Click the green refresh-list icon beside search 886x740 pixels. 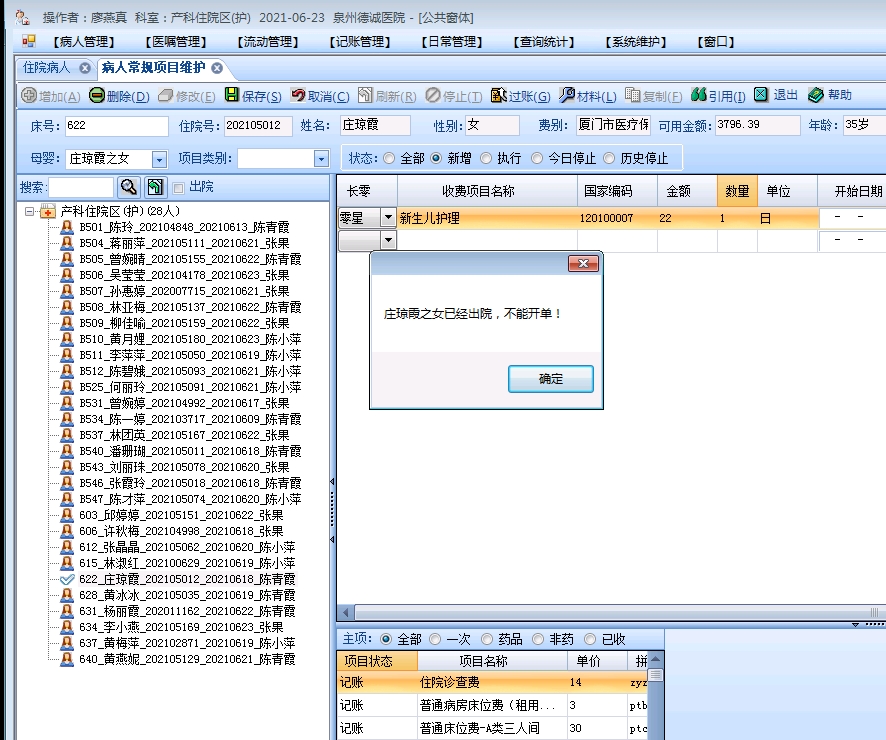[x=155, y=187]
